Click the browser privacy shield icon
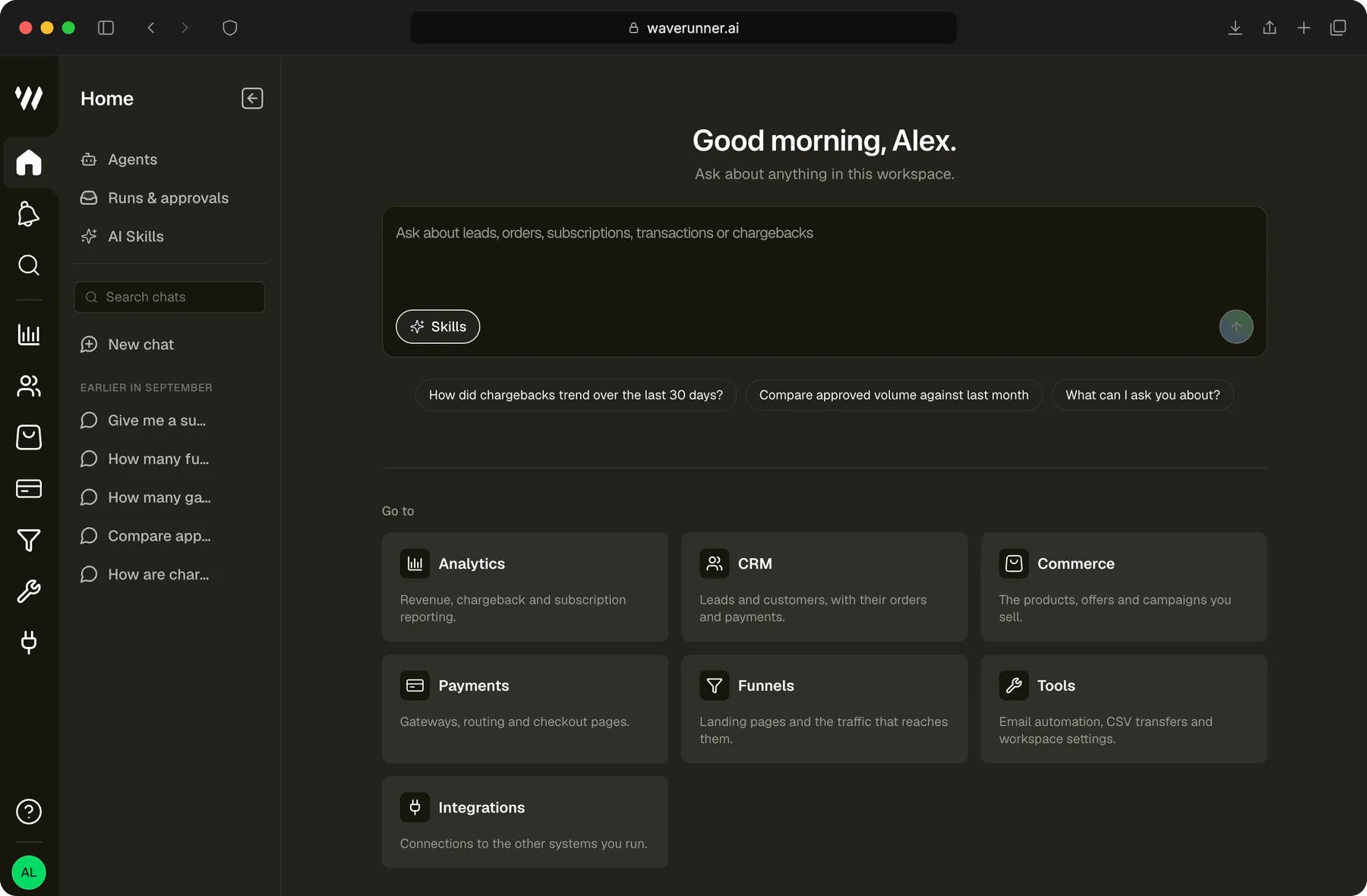1367x896 pixels. 230,28
